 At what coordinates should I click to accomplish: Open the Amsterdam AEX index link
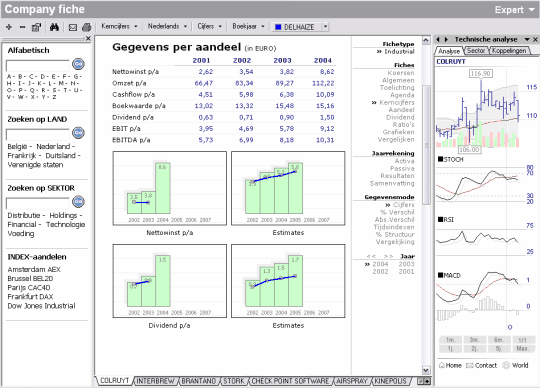[34, 269]
